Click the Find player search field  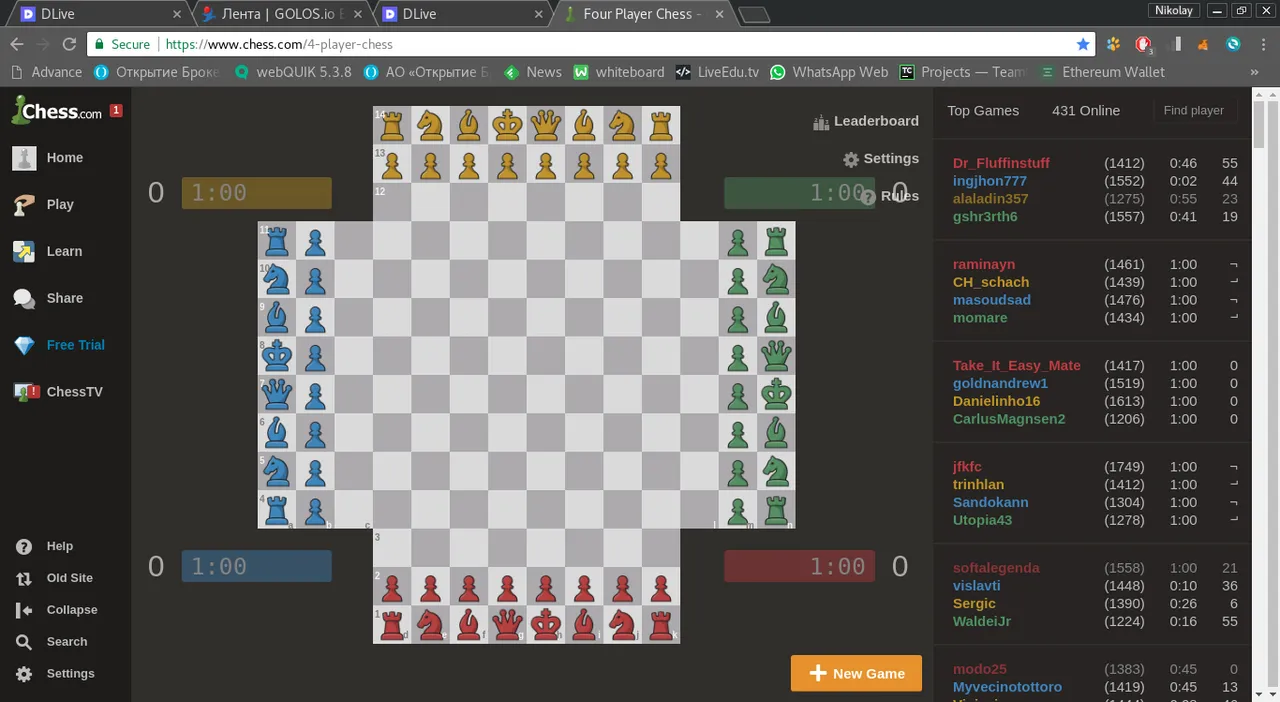pos(1194,111)
